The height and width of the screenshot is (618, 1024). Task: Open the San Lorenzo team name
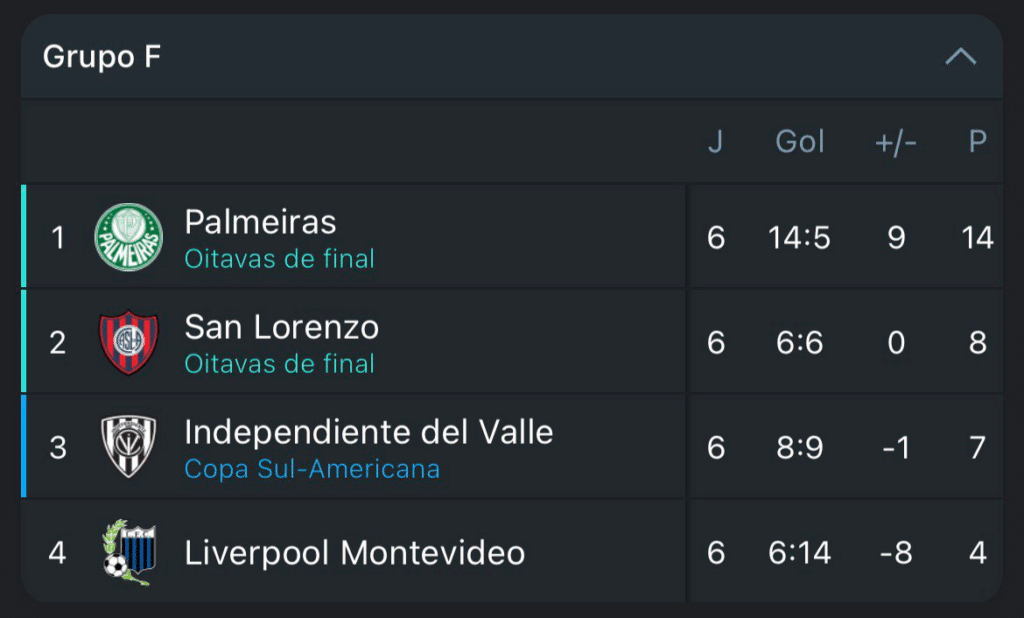pos(281,326)
